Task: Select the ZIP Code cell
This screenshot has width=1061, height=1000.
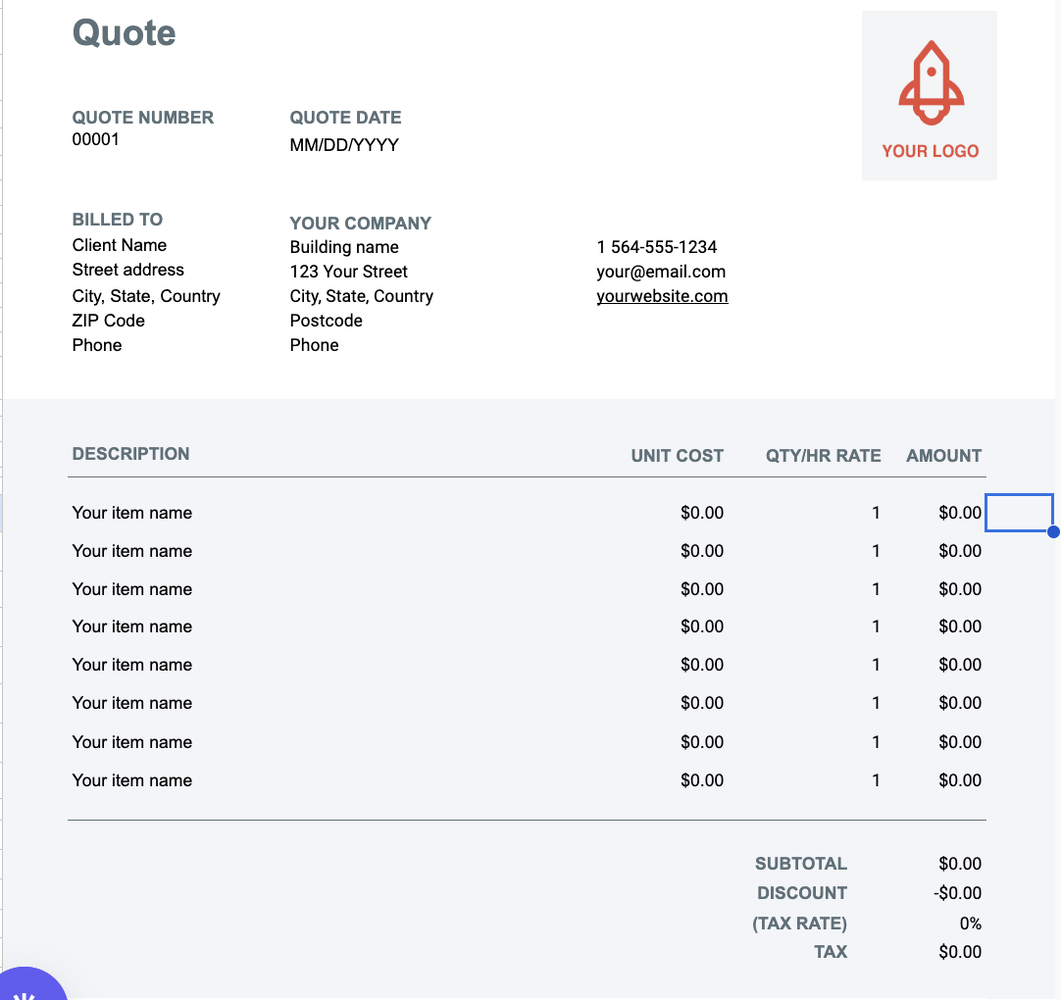Action: click(108, 321)
